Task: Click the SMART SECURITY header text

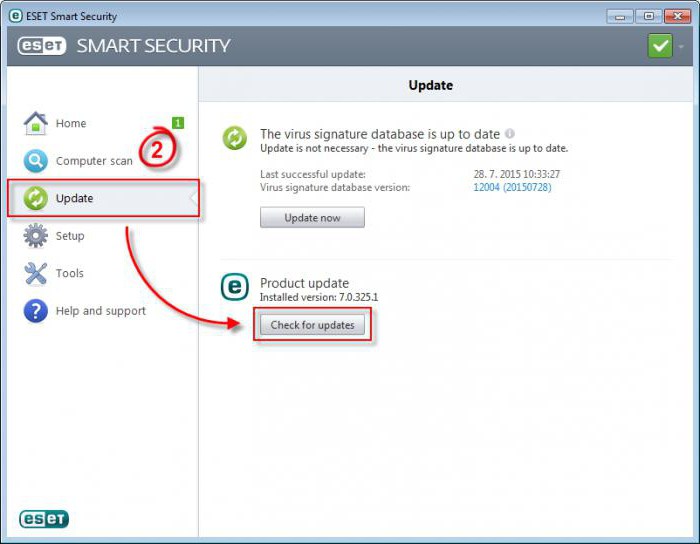Action: click(154, 46)
